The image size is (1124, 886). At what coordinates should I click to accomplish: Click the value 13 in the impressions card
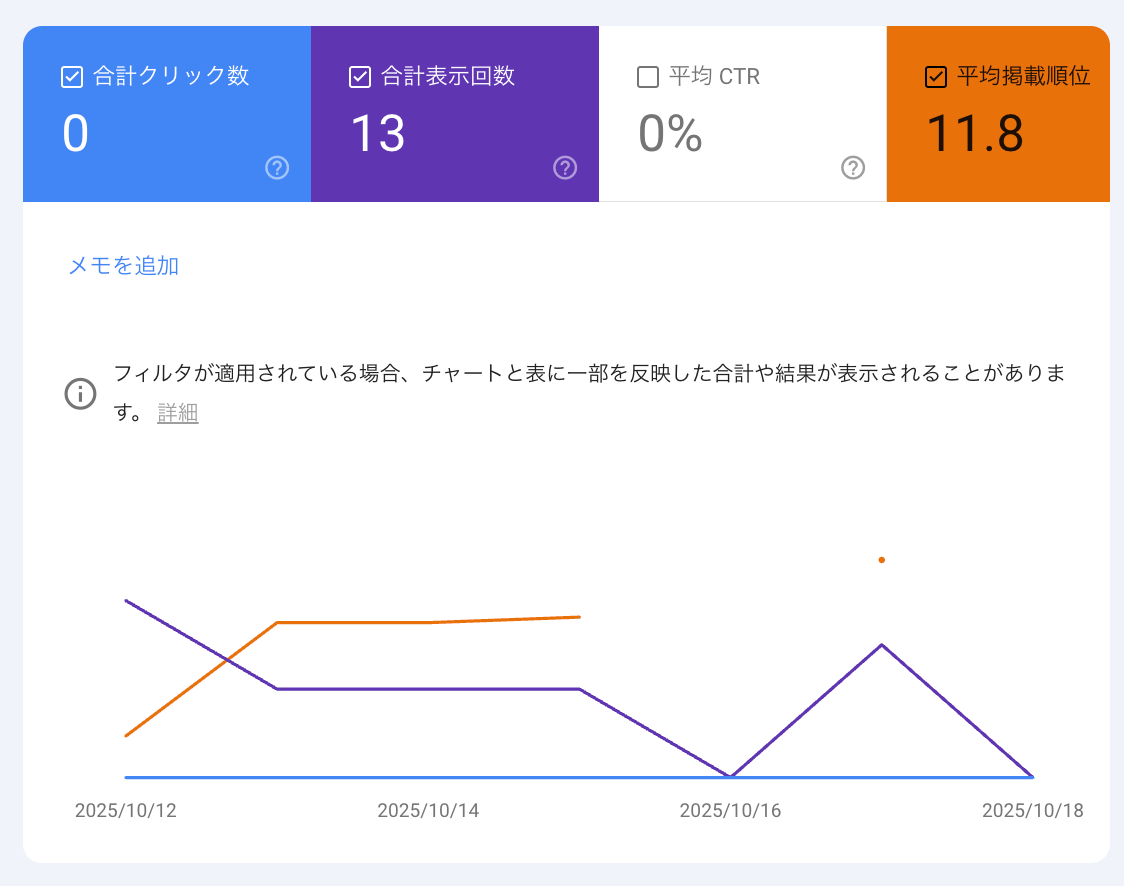(x=377, y=134)
